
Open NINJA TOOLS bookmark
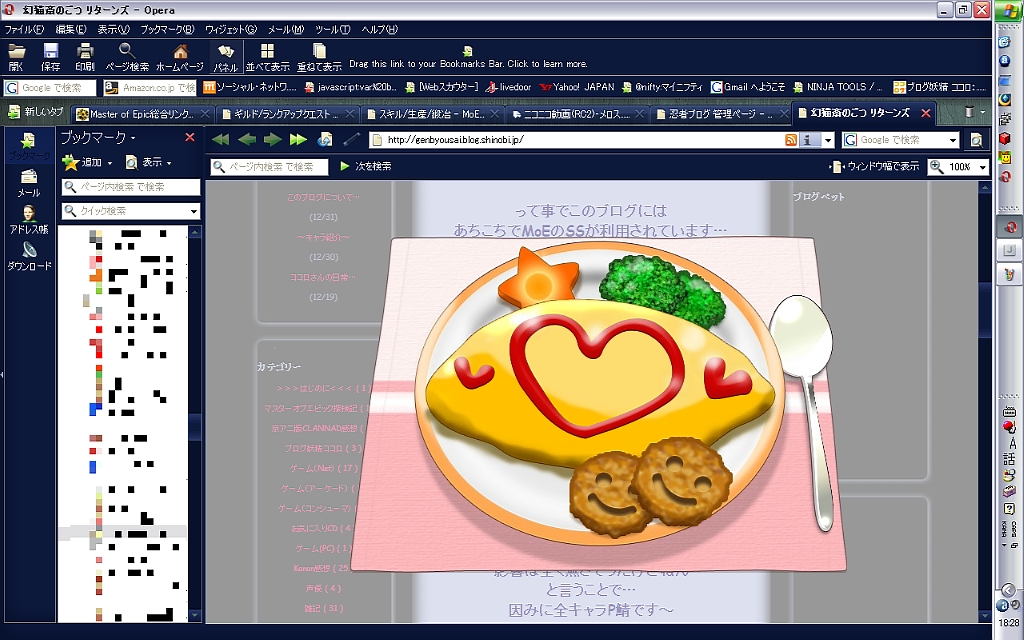[x=838, y=87]
